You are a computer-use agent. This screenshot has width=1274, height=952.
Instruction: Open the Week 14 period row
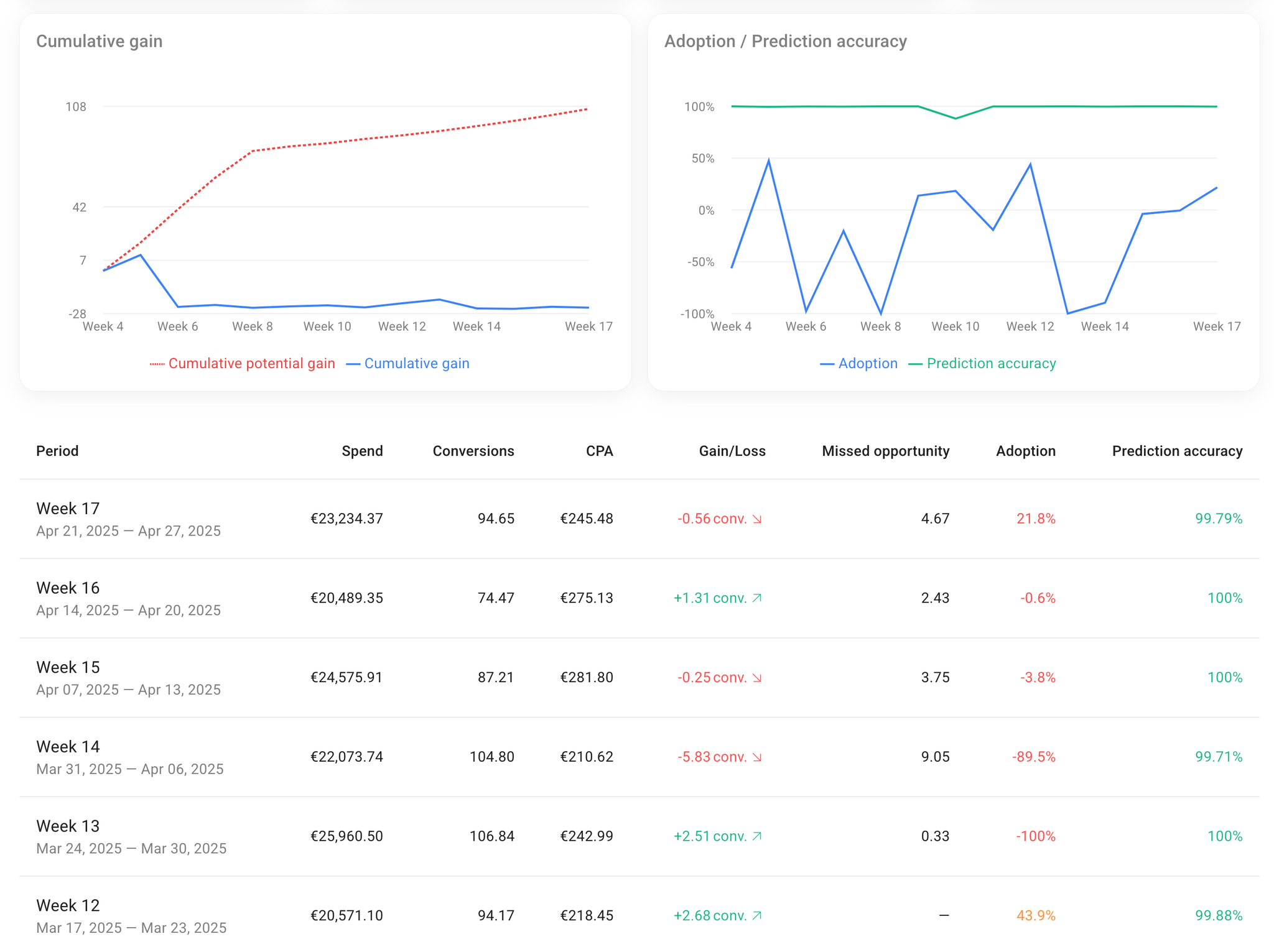coord(68,747)
